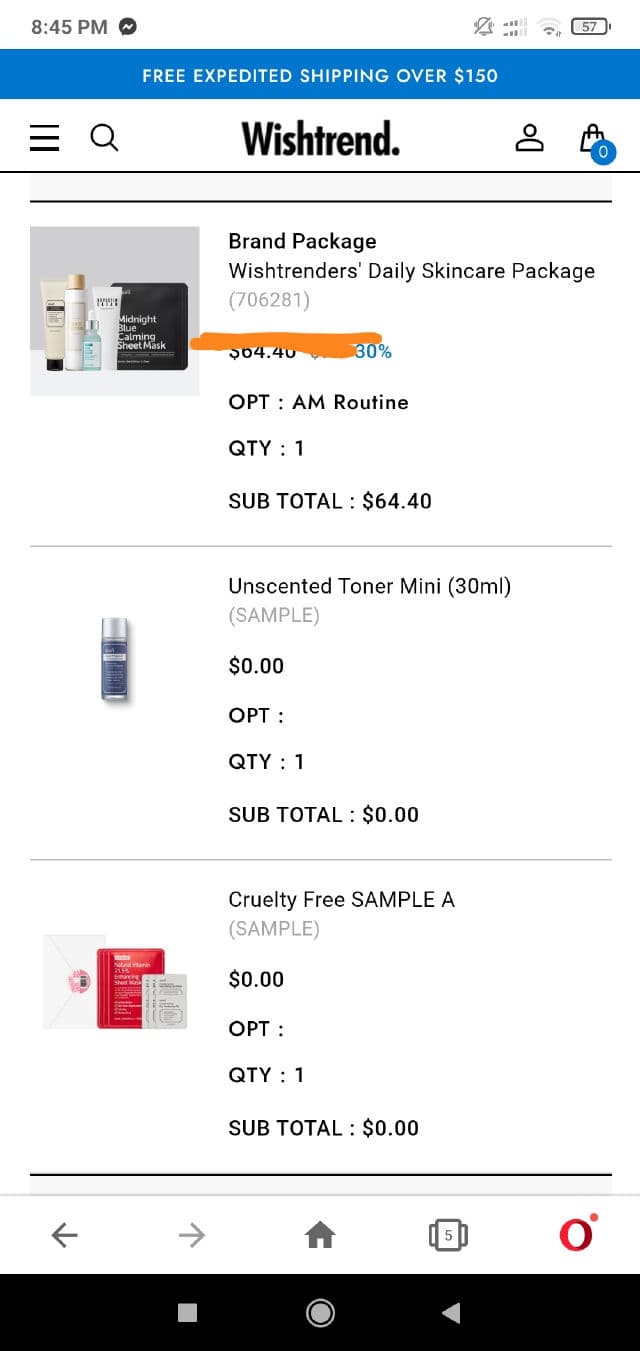Open the Opera menu icon
The image size is (640, 1351).
coord(576,1233)
